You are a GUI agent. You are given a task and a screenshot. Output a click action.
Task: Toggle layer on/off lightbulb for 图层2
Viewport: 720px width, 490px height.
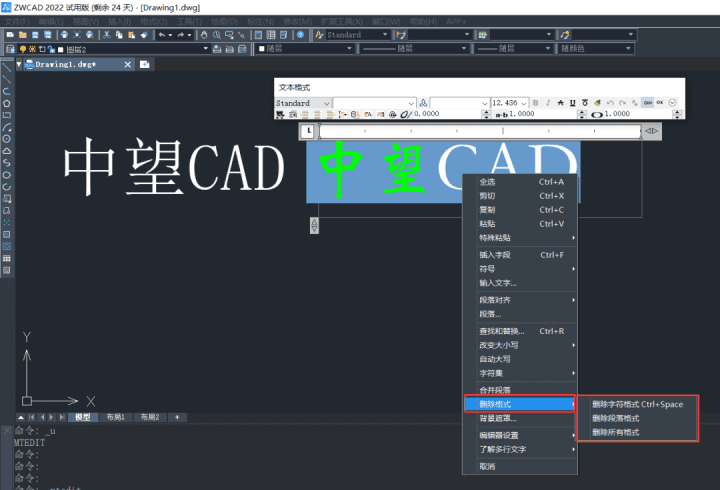pyautogui.click(x=22, y=49)
